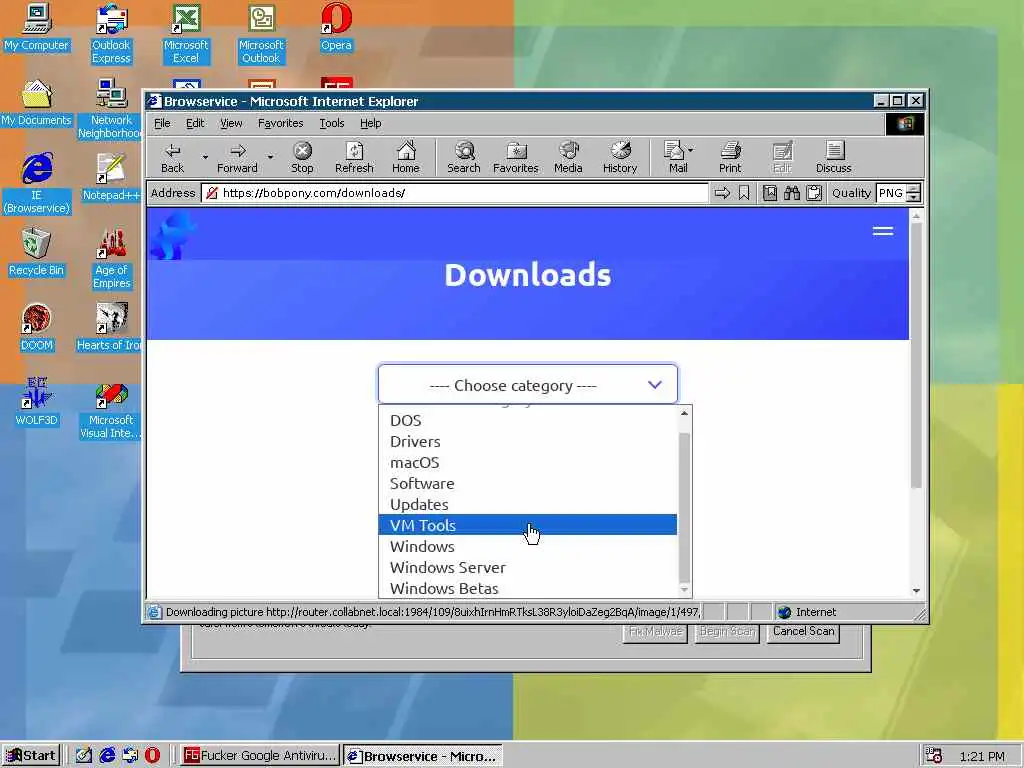Click the clock in the system tray
The width and height of the screenshot is (1024, 768).
click(982, 756)
